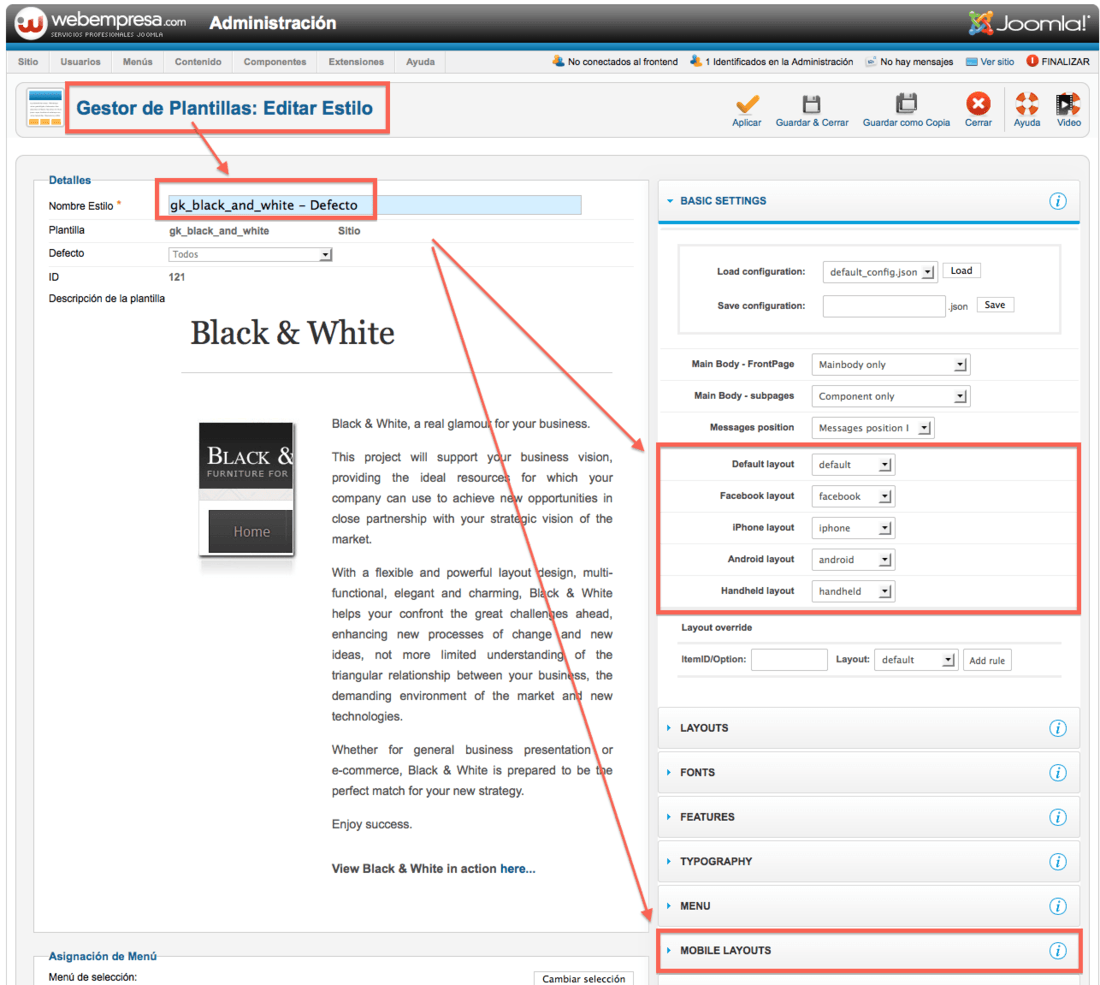
Task: Click the Load configuration button
Action: pyautogui.click(x=961, y=271)
